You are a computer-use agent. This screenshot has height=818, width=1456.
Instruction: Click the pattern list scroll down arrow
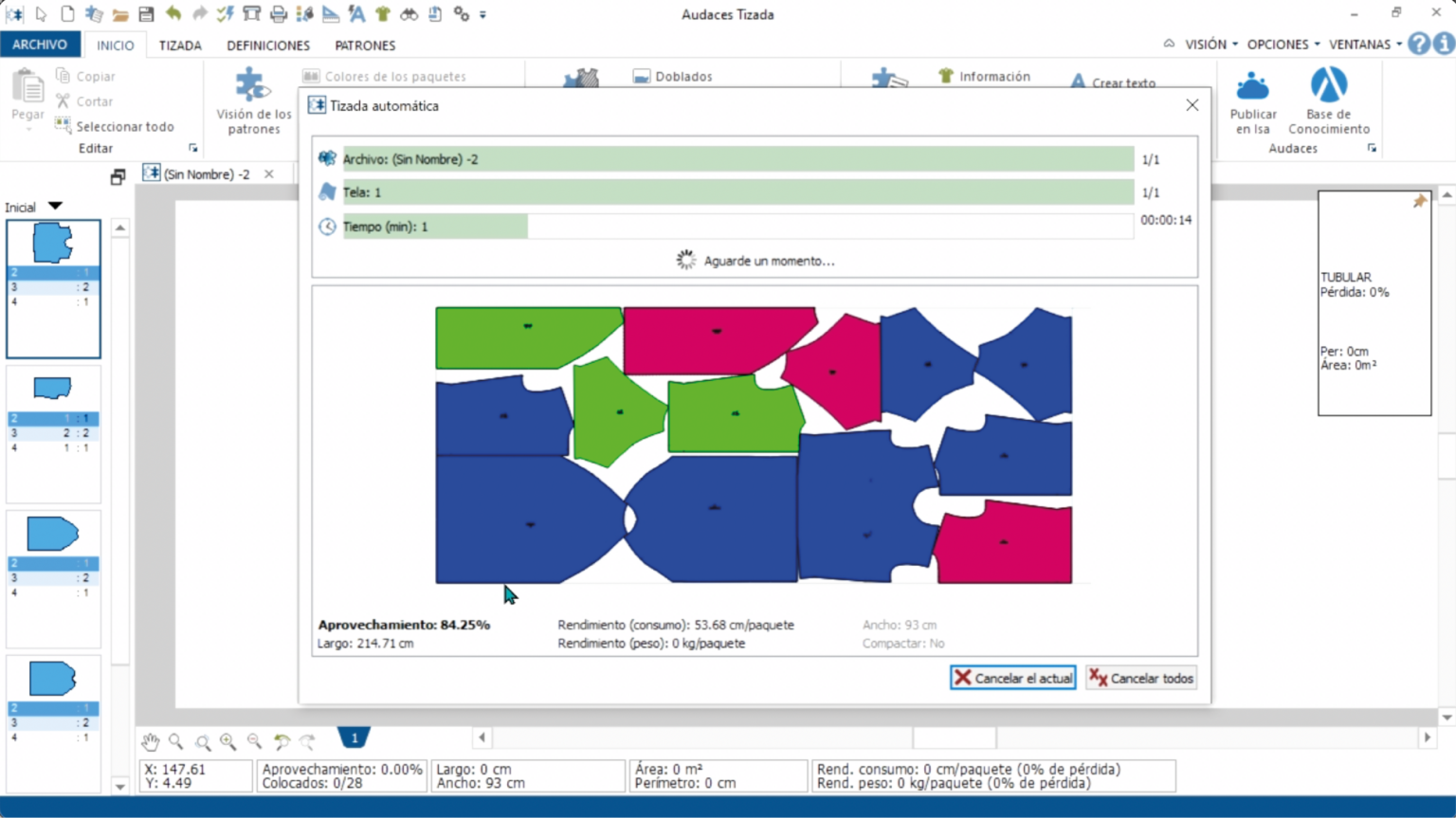[x=120, y=786]
